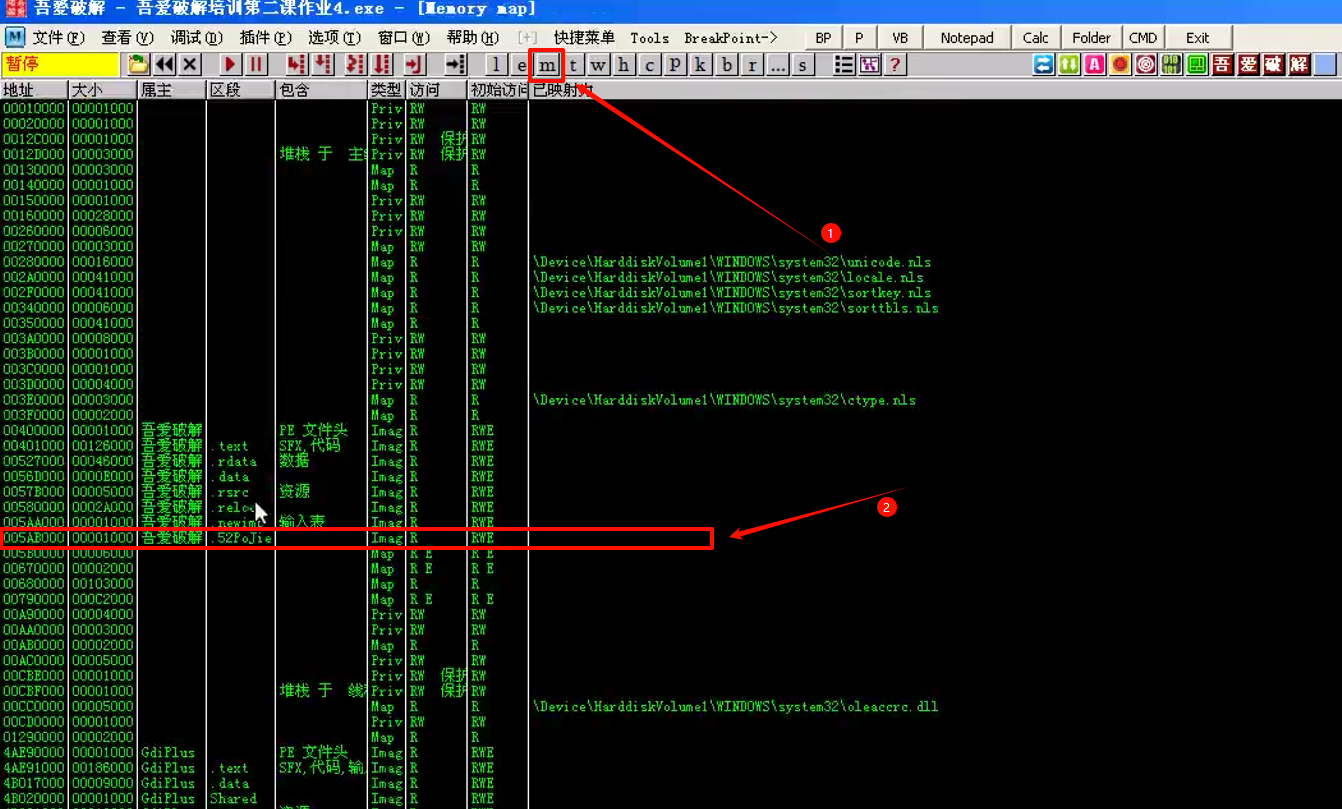Click the pink 'A' plugin icon
1342x809 pixels.
tap(1095, 64)
